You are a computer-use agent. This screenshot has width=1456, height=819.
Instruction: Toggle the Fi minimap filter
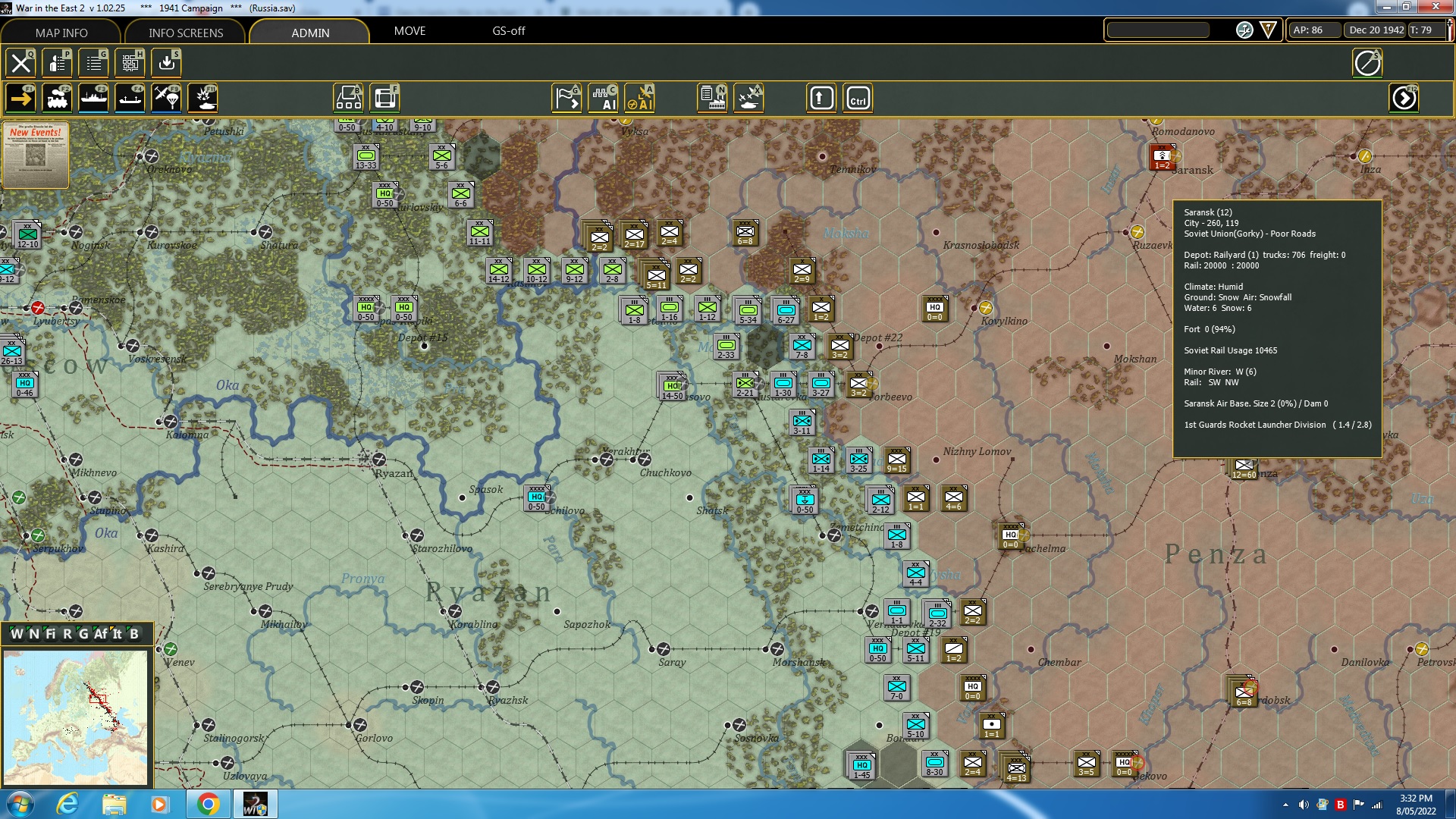click(x=51, y=634)
